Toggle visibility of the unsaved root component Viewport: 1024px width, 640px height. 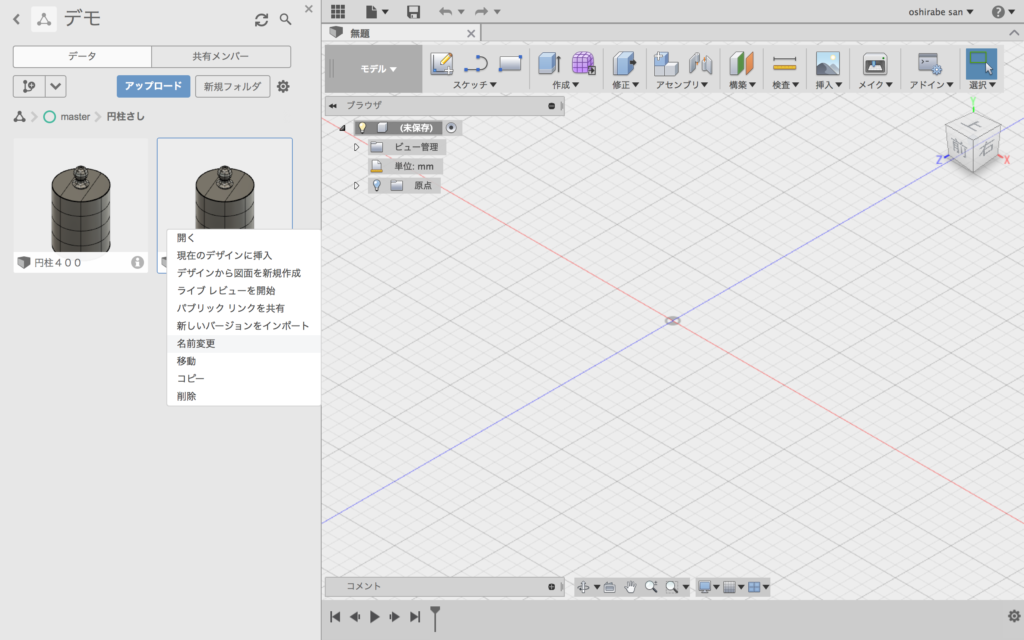362,128
